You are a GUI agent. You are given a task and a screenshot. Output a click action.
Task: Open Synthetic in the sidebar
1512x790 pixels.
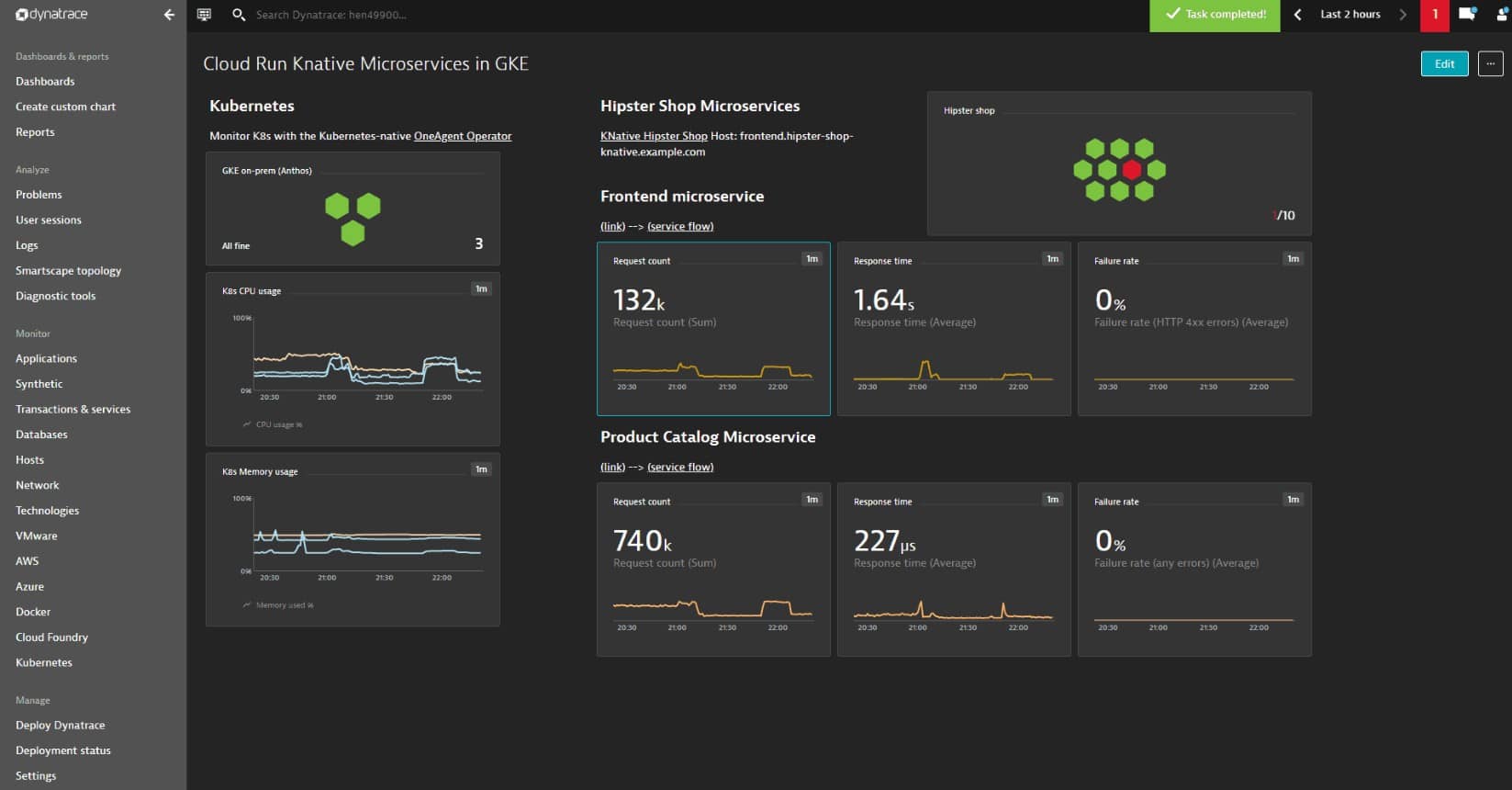click(39, 384)
